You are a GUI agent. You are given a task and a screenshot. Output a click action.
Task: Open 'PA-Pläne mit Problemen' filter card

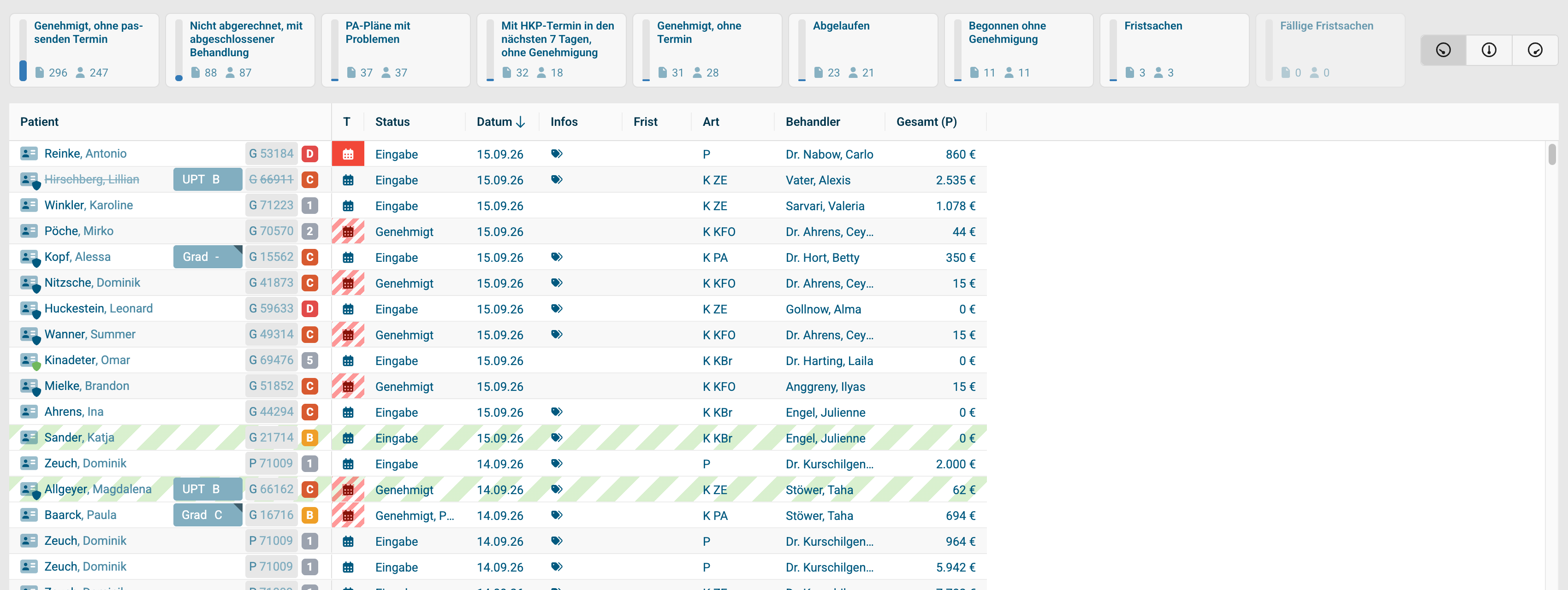coord(396,50)
